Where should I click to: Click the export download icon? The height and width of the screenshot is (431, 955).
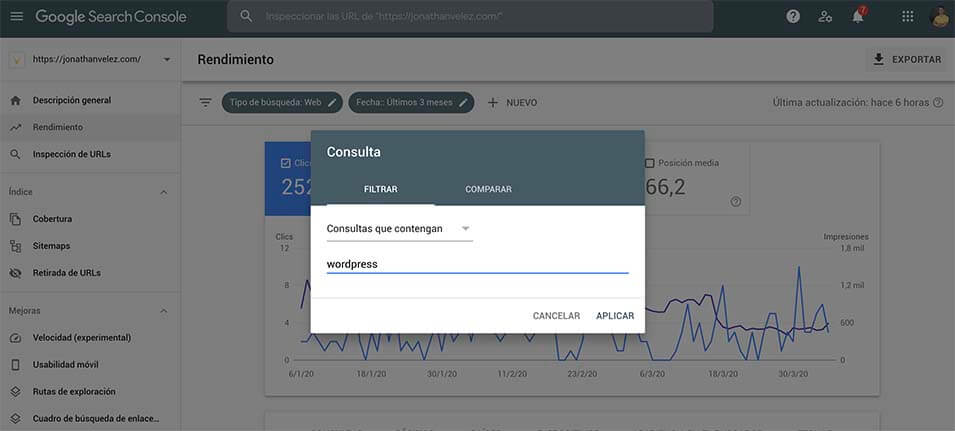[x=878, y=59]
